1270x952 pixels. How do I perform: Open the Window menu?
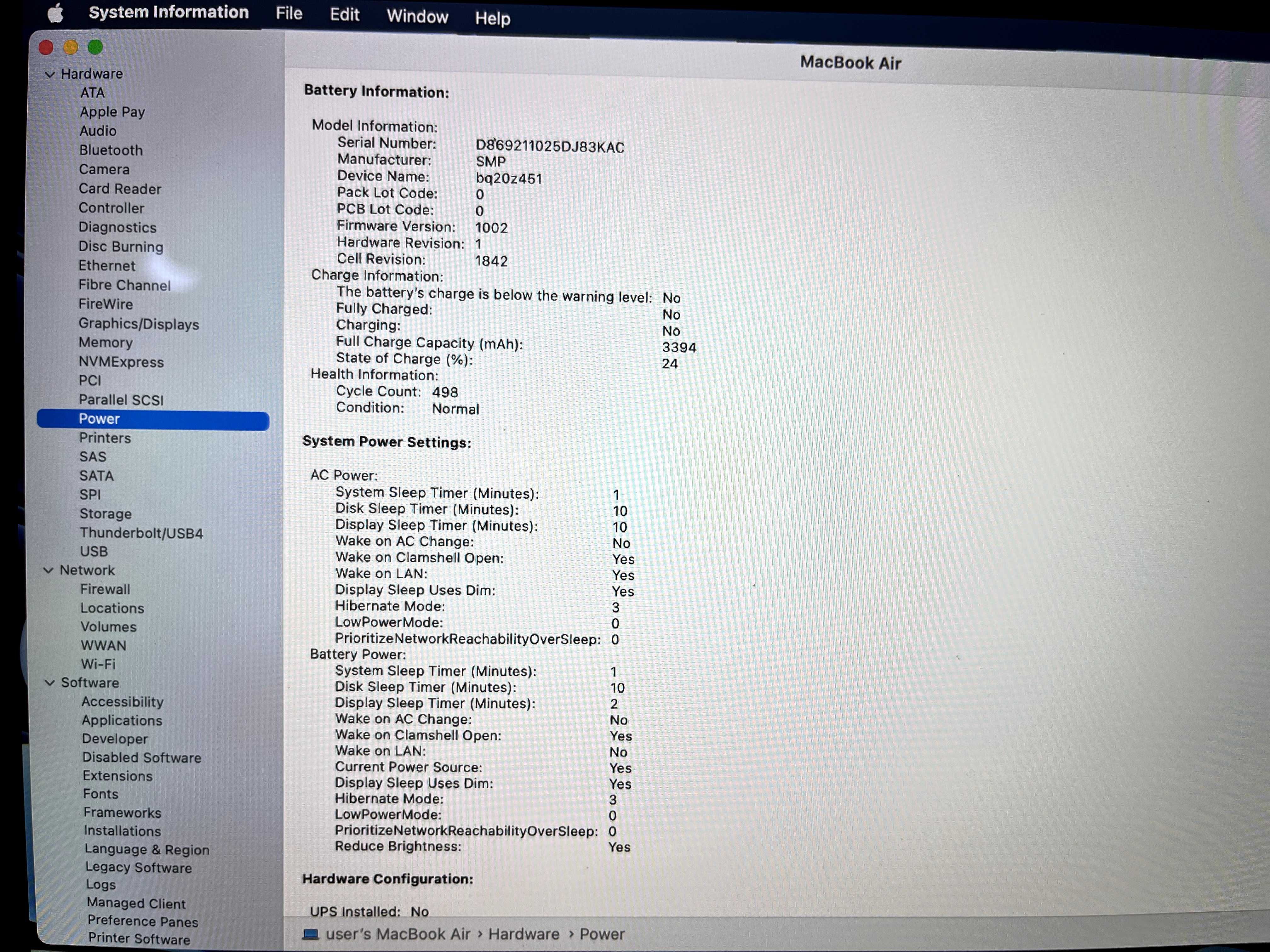[x=417, y=16]
